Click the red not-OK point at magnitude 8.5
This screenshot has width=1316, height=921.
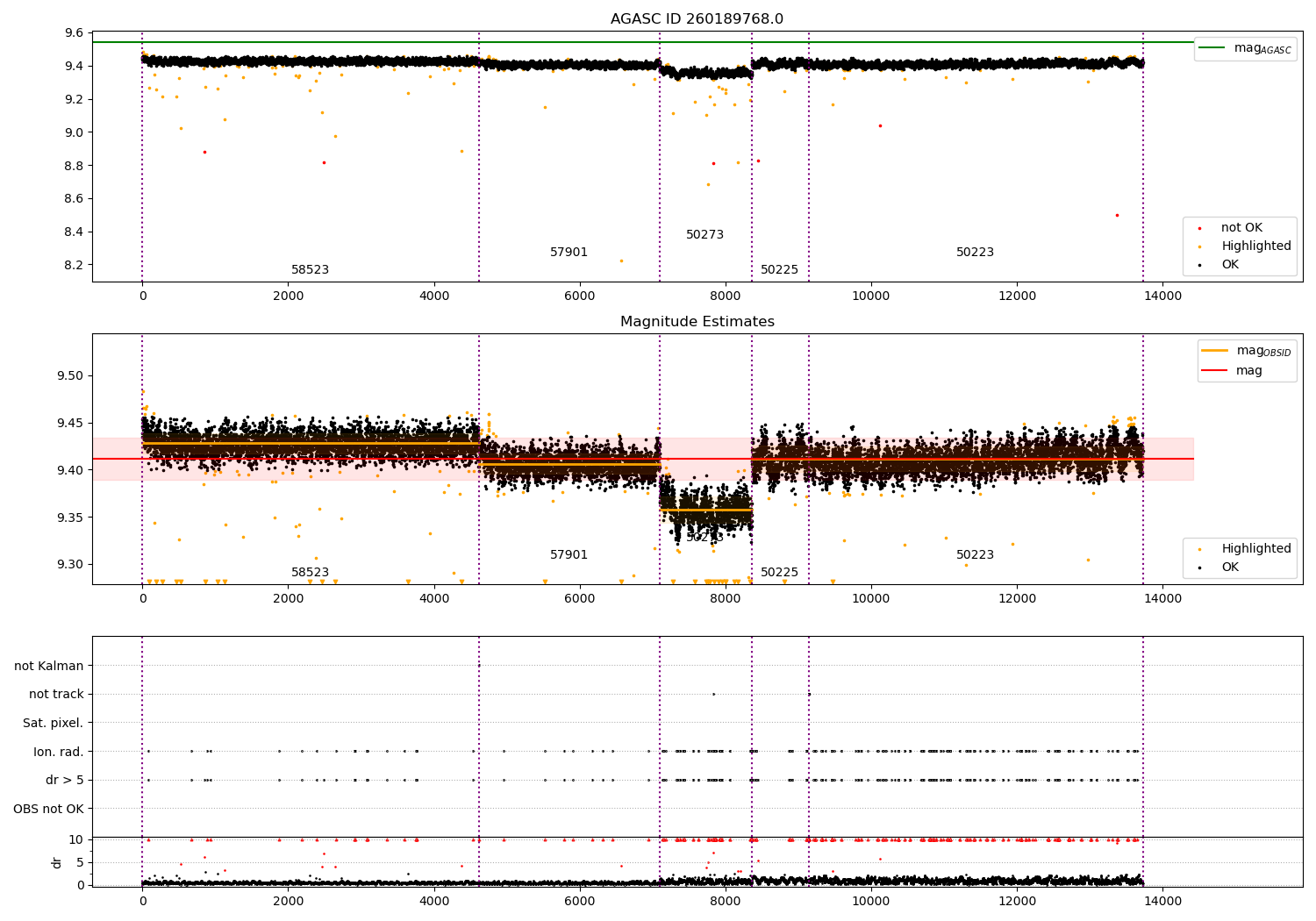point(1117,215)
